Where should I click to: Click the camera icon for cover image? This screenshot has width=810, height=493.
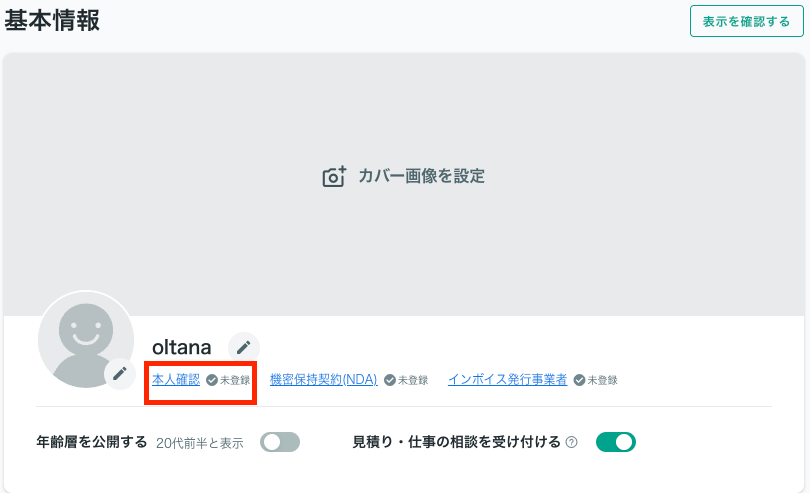[x=334, y=177]
